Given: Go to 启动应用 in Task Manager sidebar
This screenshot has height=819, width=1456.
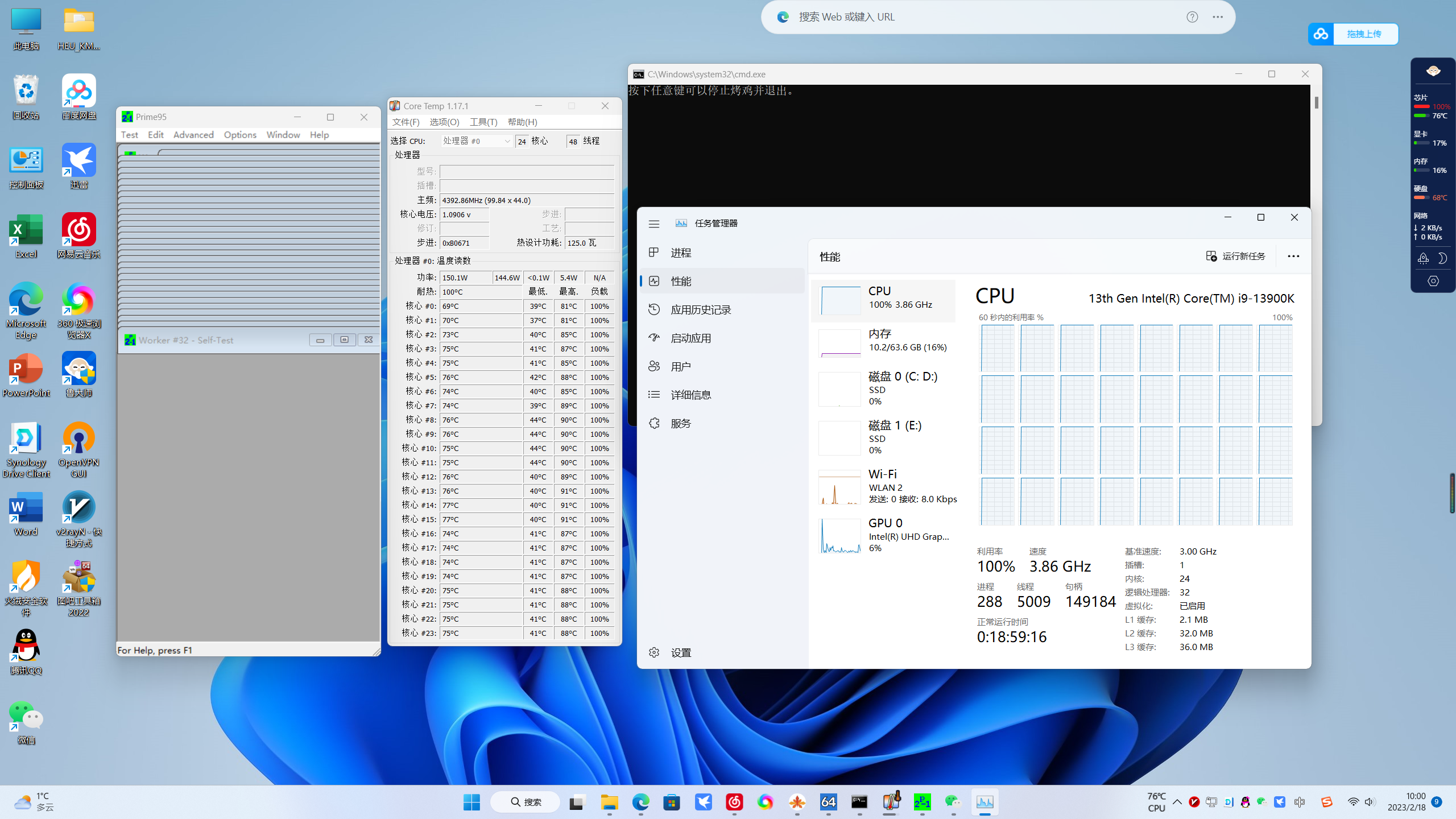Looking at the screenshot, I should click(x=722, y=338).
